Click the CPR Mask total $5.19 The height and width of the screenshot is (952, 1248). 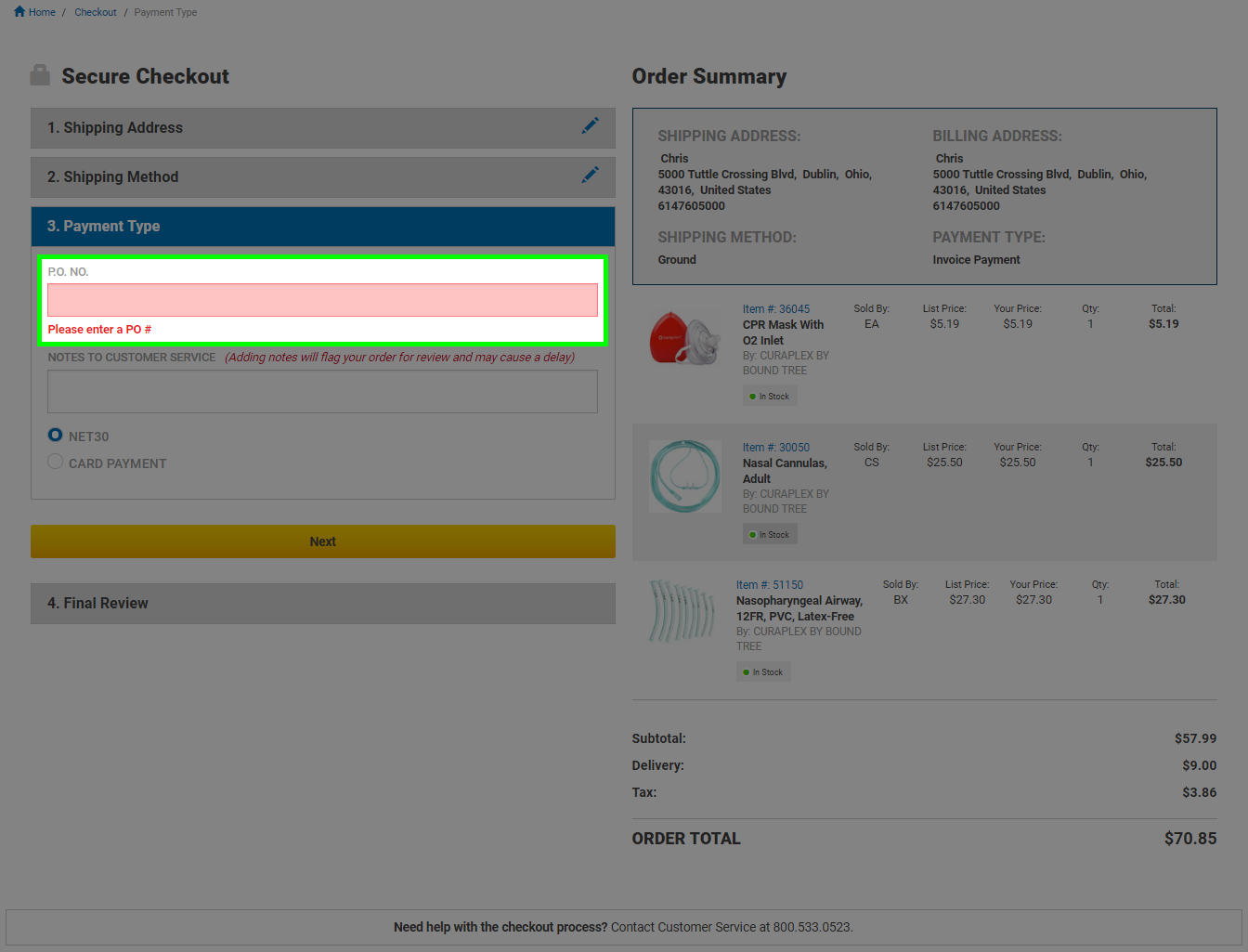(x=1163, y=324)
